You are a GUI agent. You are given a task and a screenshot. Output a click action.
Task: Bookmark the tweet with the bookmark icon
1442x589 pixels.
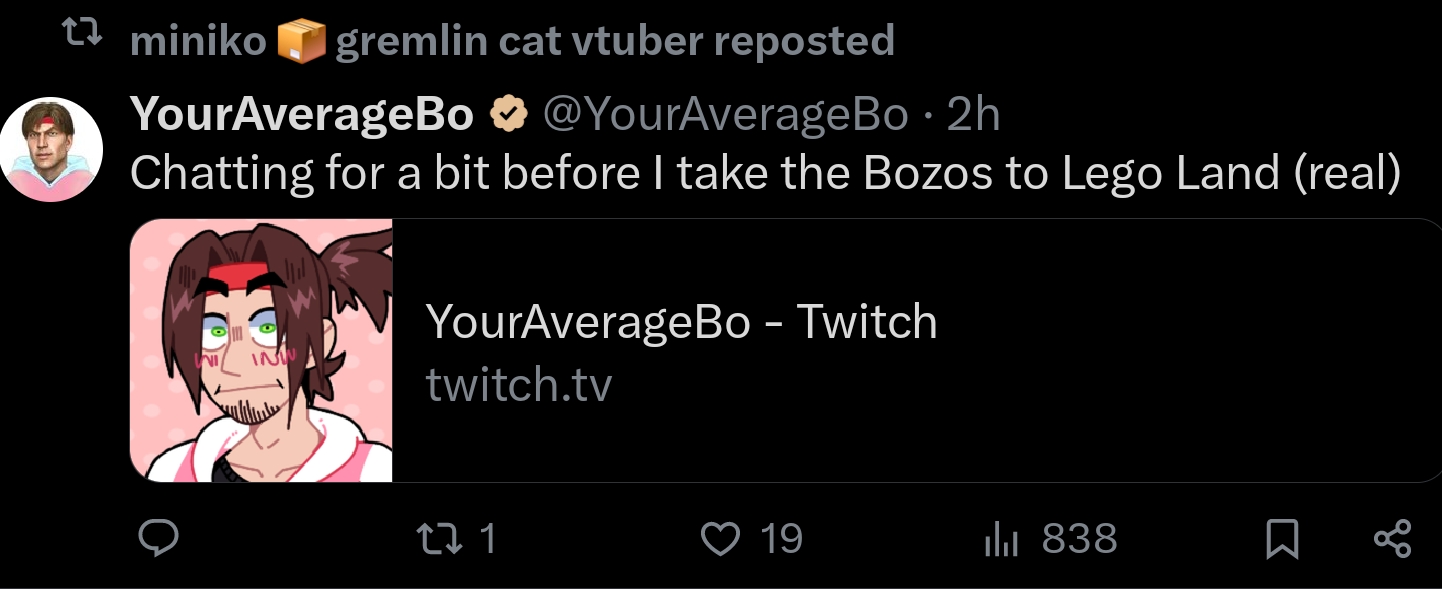pos(1281,540)
